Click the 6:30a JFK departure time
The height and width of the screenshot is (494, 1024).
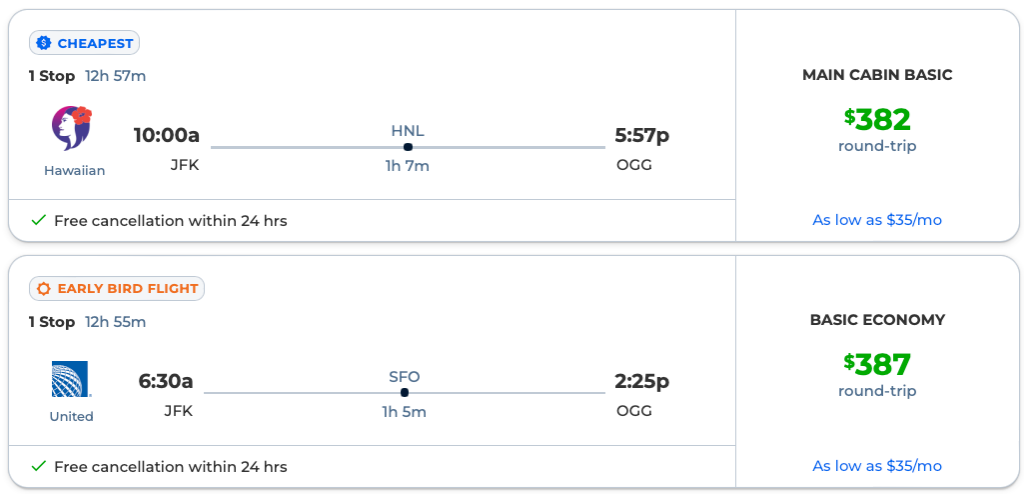(x=166, y=381)
